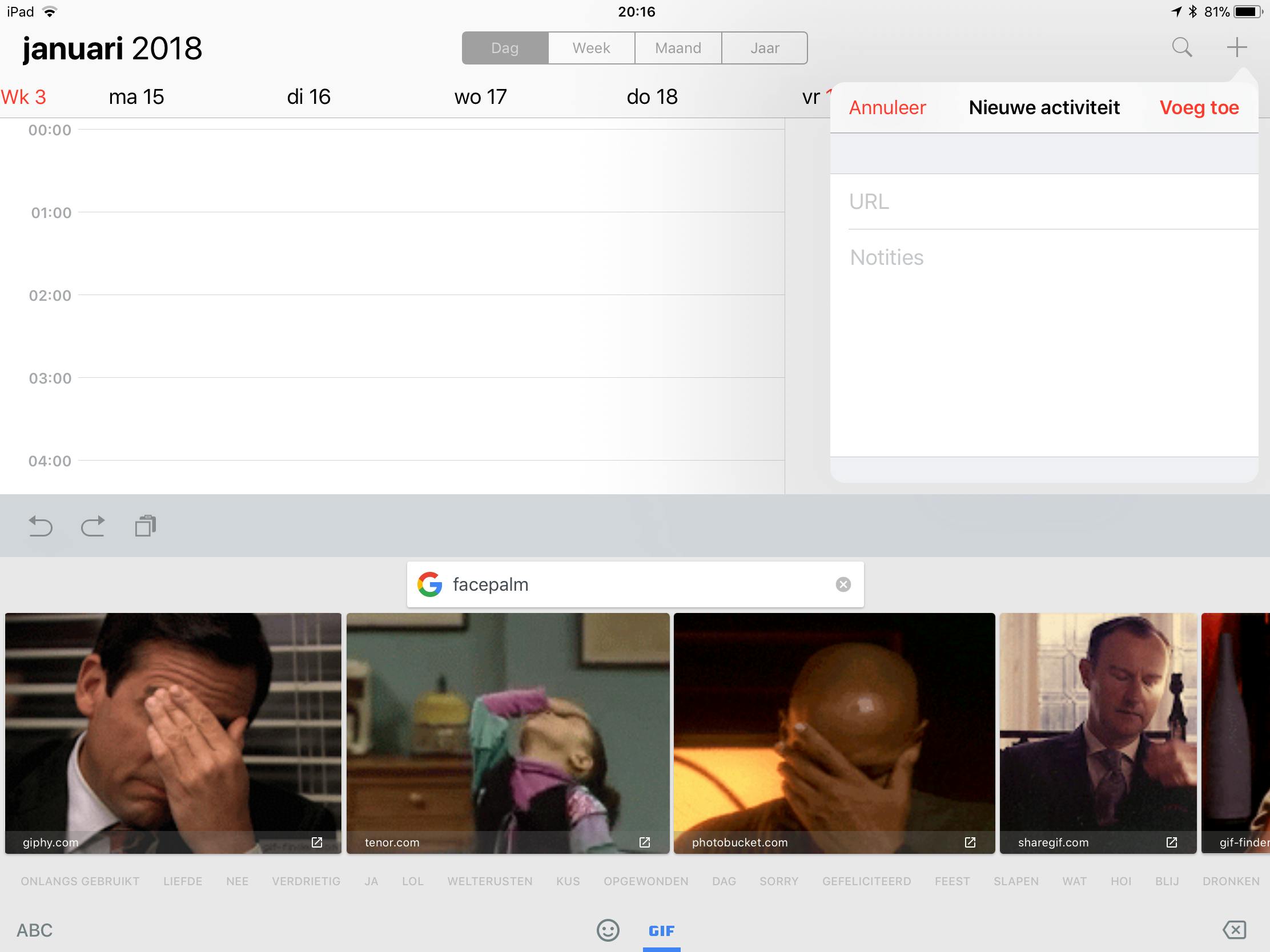Select the tenor.com girl facepalm GIF
The width and height of the screenshot is (1270, 952).
point(508,733)
